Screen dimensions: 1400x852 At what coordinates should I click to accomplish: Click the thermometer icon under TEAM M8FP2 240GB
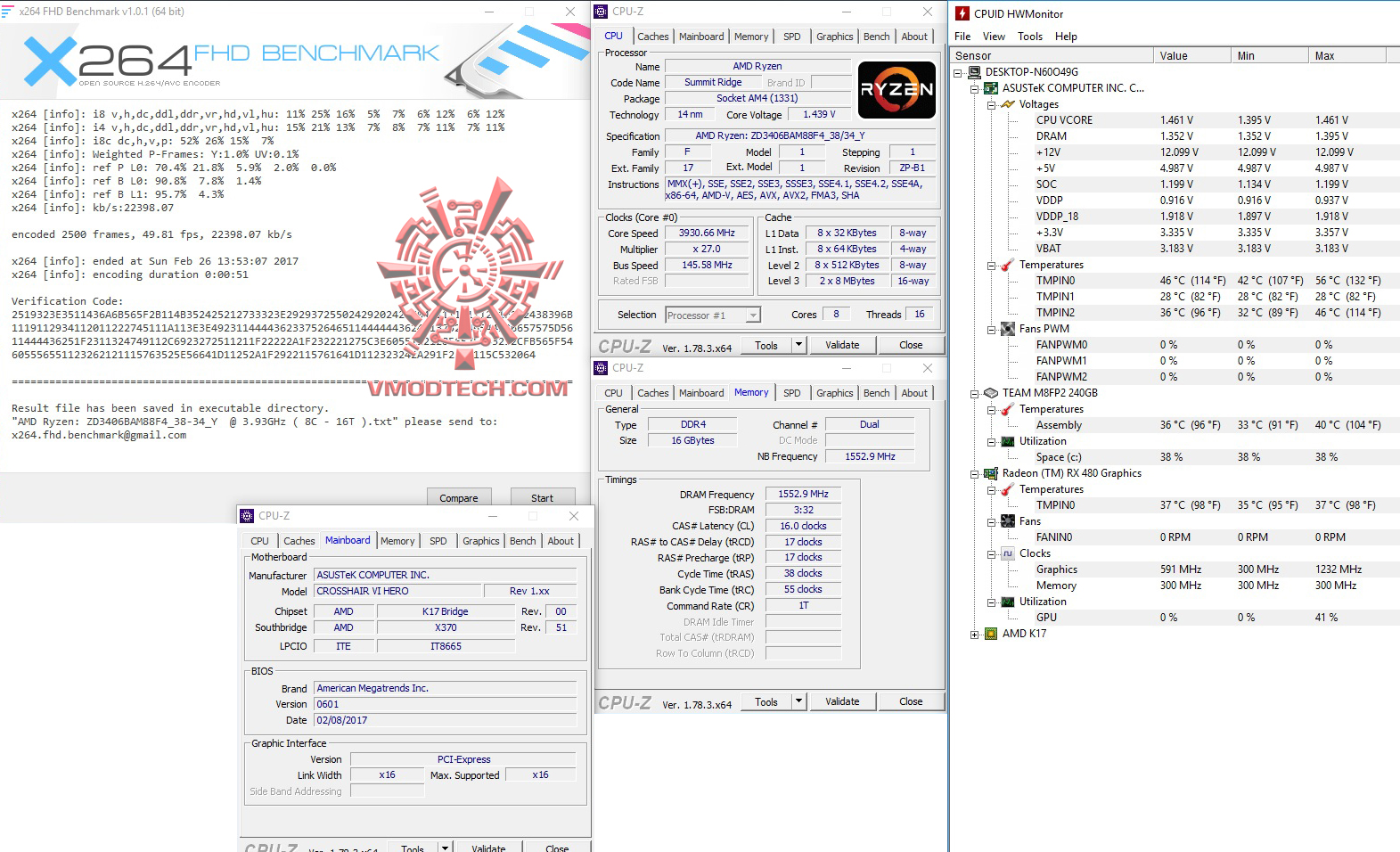tap(1008, 409)
